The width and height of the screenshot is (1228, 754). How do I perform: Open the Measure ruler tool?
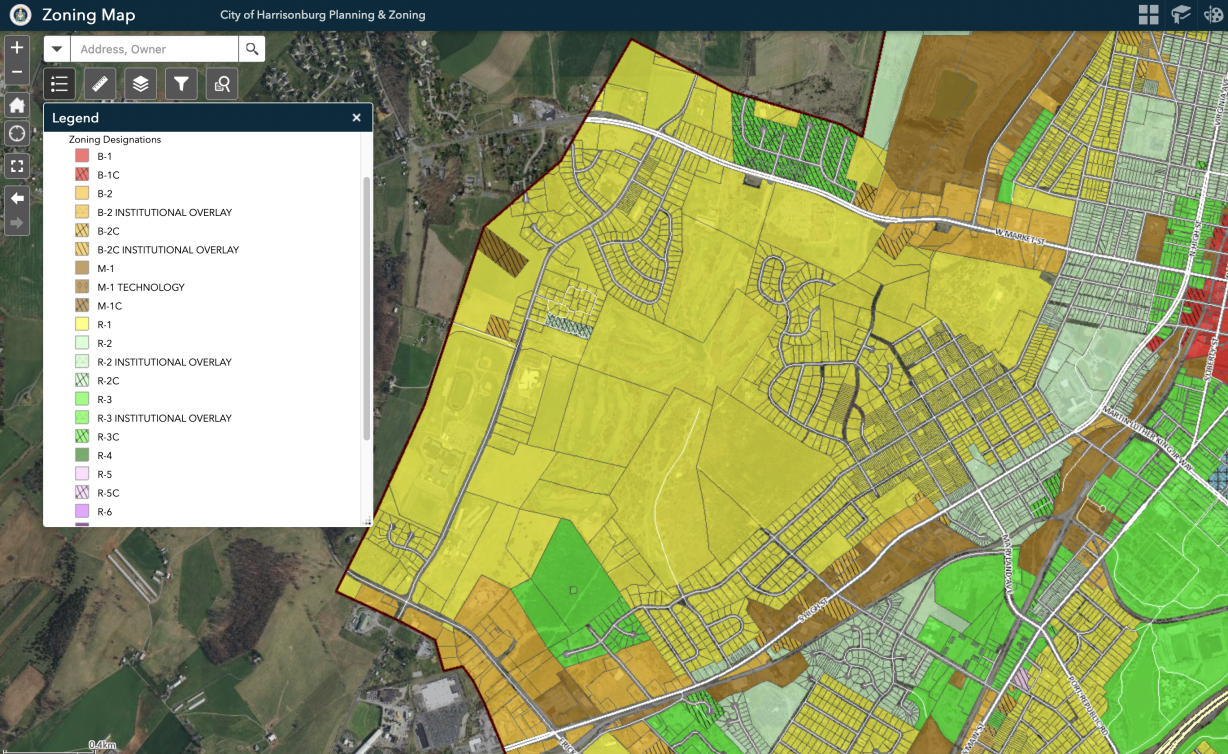tap(100, 84)
